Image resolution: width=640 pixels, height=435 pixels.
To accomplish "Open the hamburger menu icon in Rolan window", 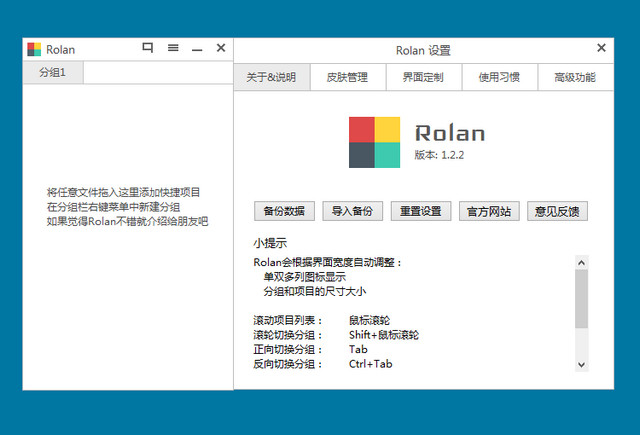I will (x=173, y=48).
